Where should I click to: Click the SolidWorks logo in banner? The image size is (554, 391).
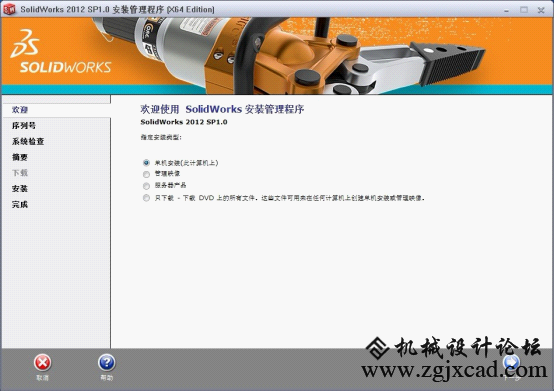[61, 52]
